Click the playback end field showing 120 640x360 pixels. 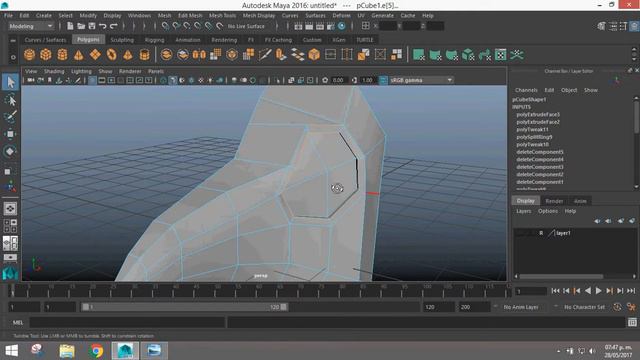tap(439, 307)
